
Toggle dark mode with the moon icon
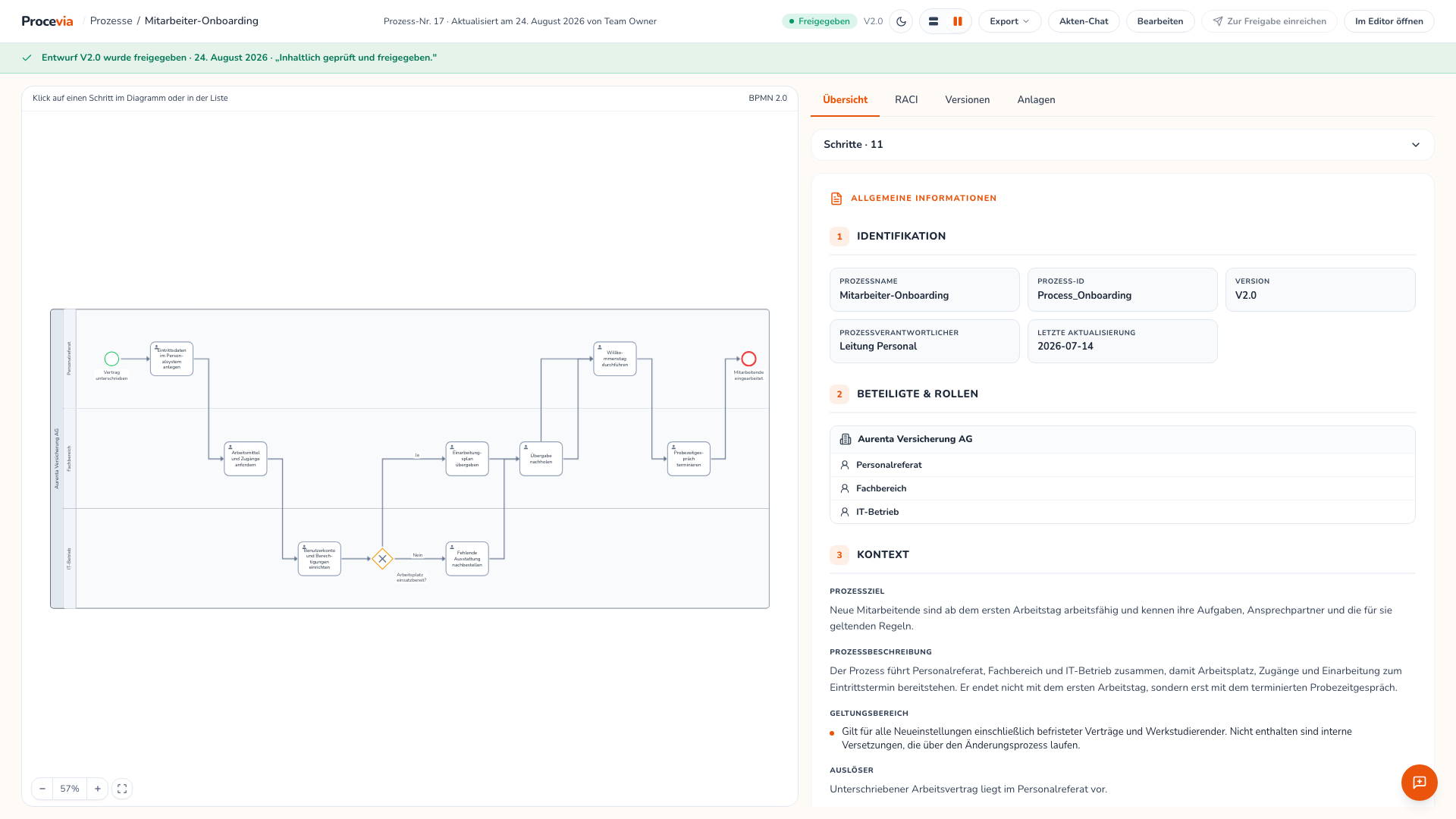[x=901, y=21]
